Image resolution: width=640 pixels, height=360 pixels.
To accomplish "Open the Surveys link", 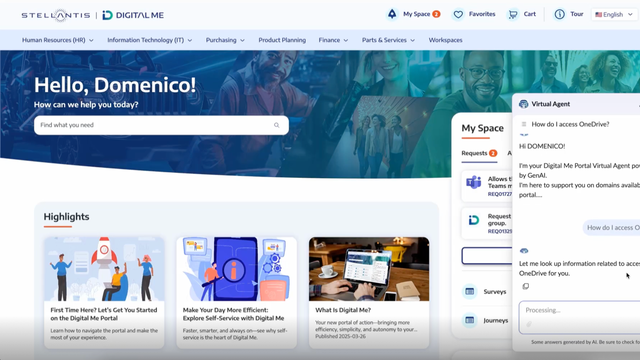I will [x=495, y=292].
